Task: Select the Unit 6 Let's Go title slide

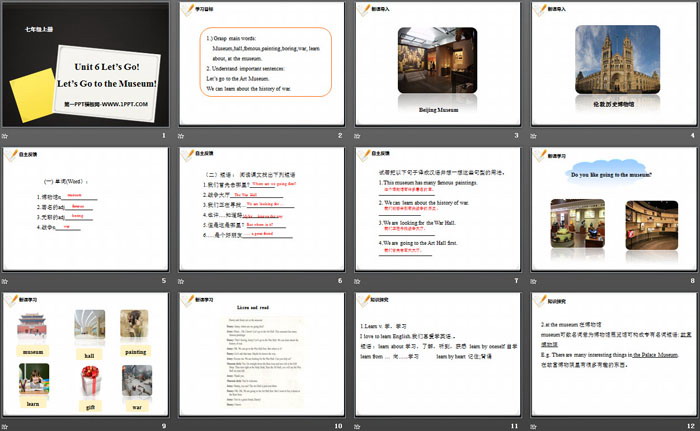Action: click(x=86, y=66)
